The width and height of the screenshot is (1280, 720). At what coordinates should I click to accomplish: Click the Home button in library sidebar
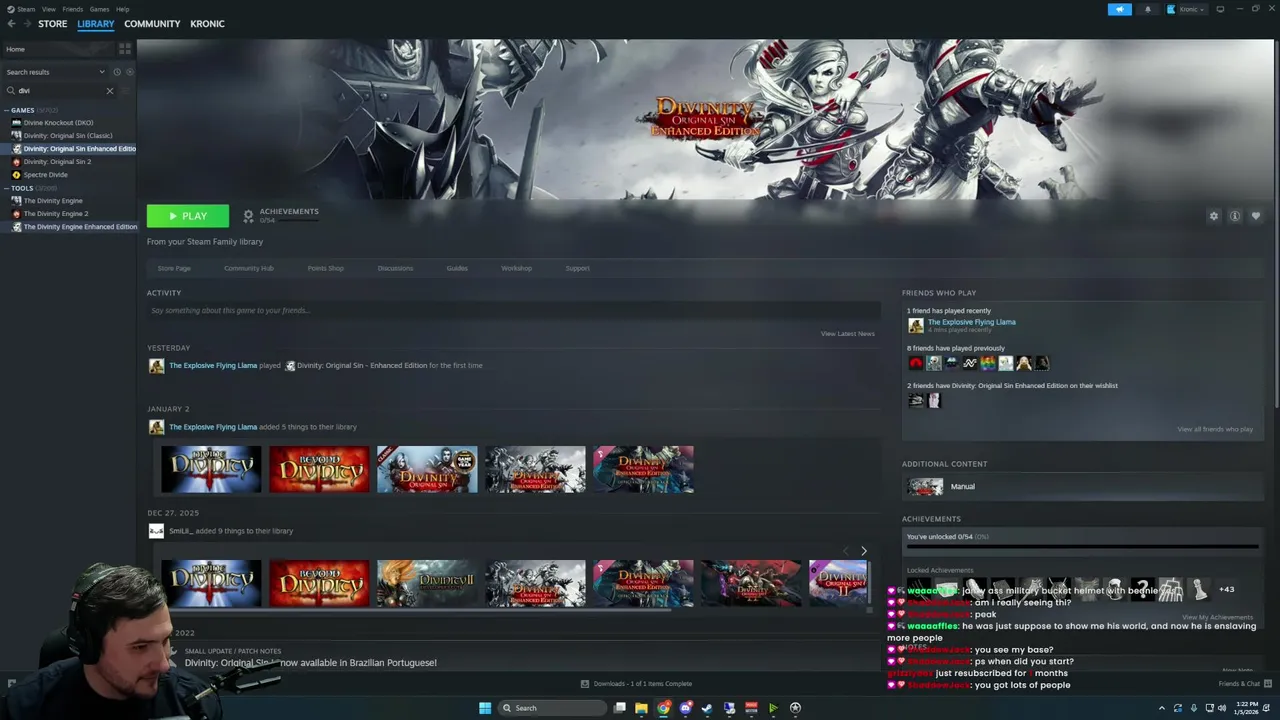pyautogui.click(x=58, y=49)
